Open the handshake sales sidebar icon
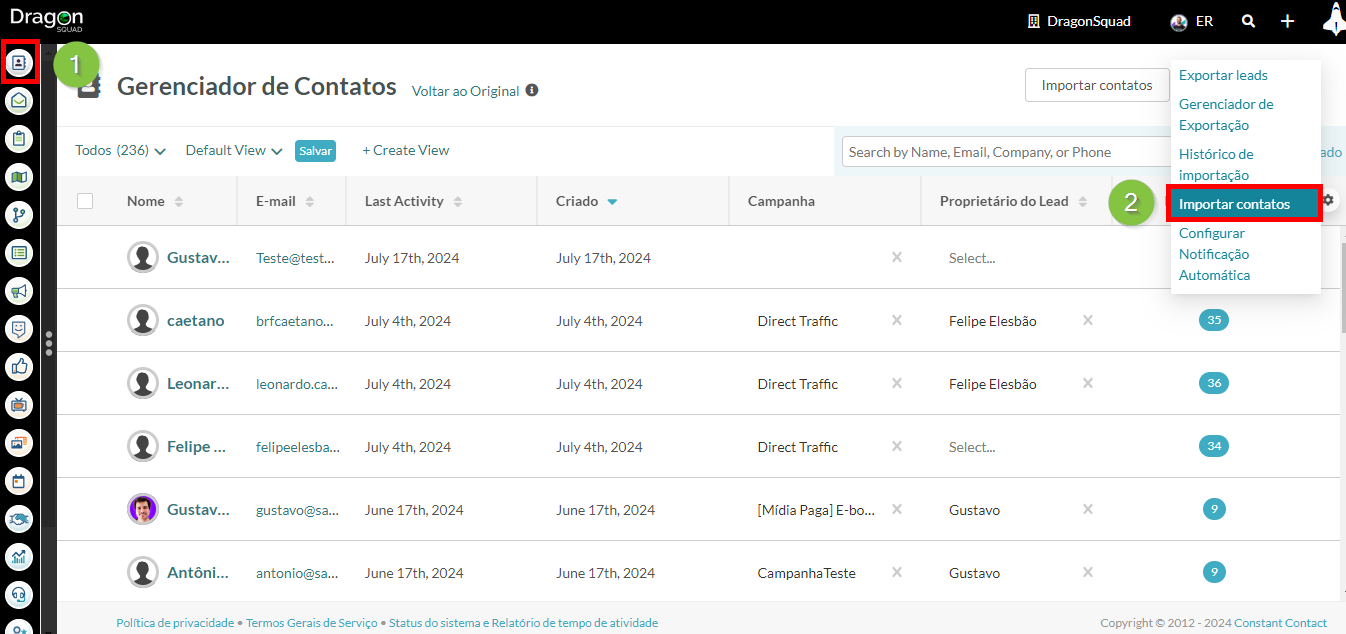1346x634 pixels. [x=19, y=519]
